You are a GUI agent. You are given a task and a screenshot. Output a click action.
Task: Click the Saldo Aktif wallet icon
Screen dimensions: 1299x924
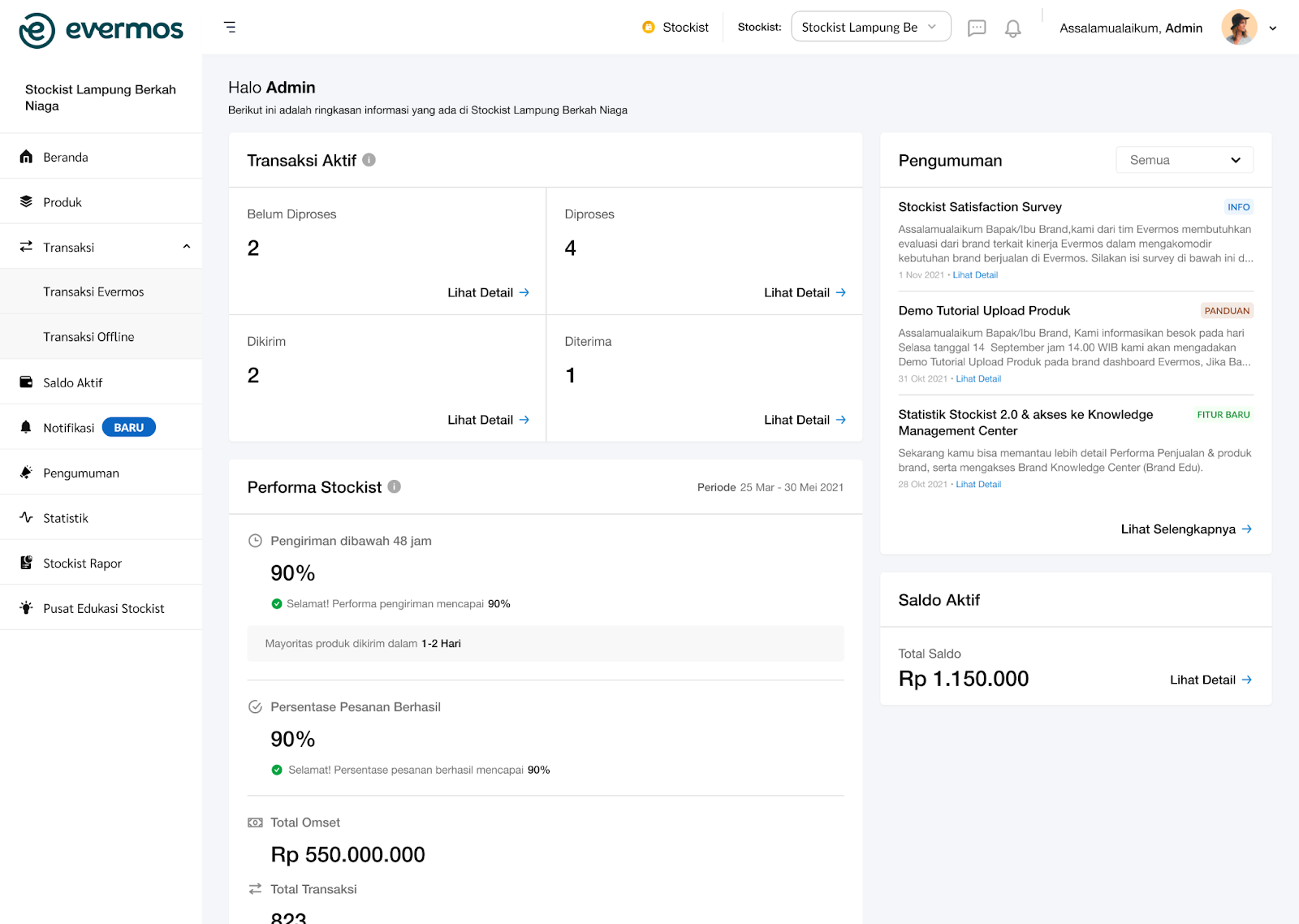click(x=25, y=382)
